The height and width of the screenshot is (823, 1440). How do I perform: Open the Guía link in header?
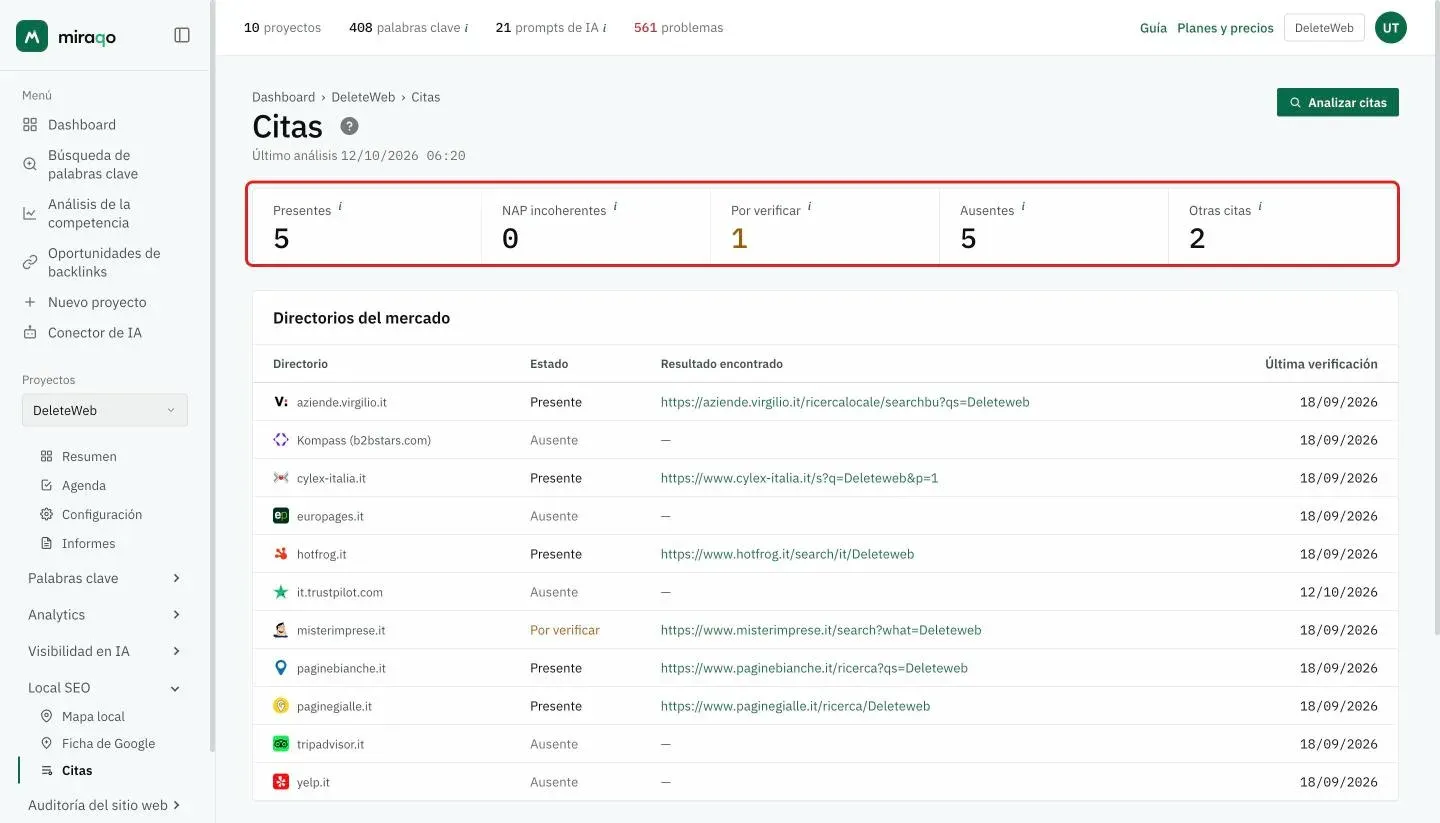click(x=1153, y=28)
